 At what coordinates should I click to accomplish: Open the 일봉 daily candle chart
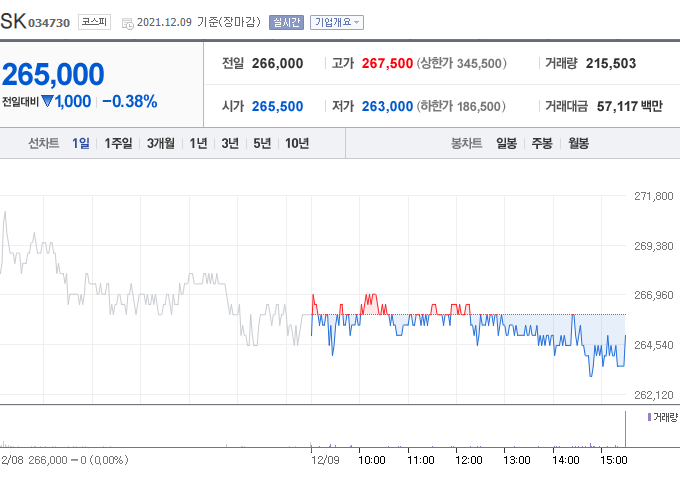pos(507,143)
